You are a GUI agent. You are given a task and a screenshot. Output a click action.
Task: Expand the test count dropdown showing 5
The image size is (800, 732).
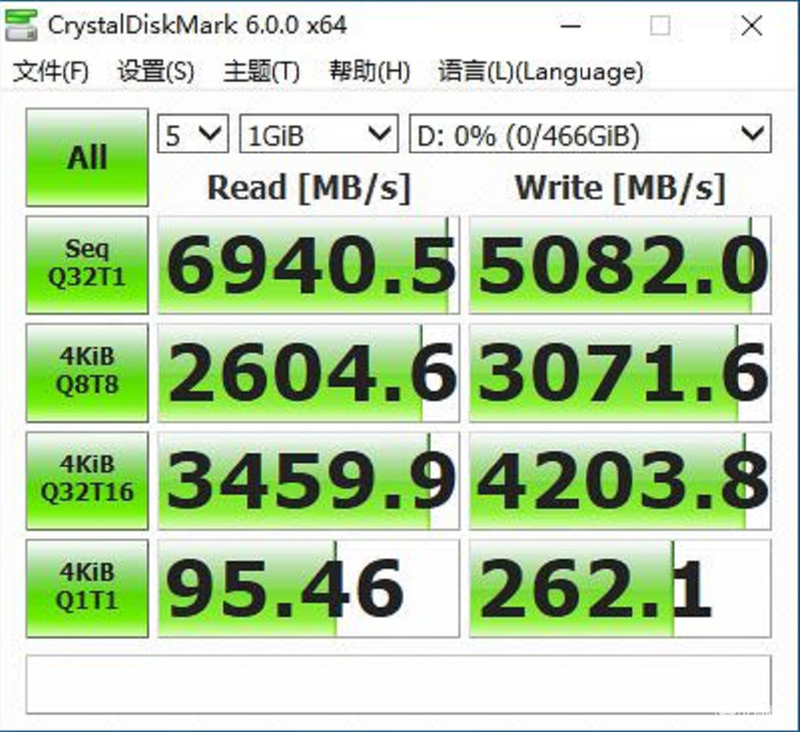point(193,134)
